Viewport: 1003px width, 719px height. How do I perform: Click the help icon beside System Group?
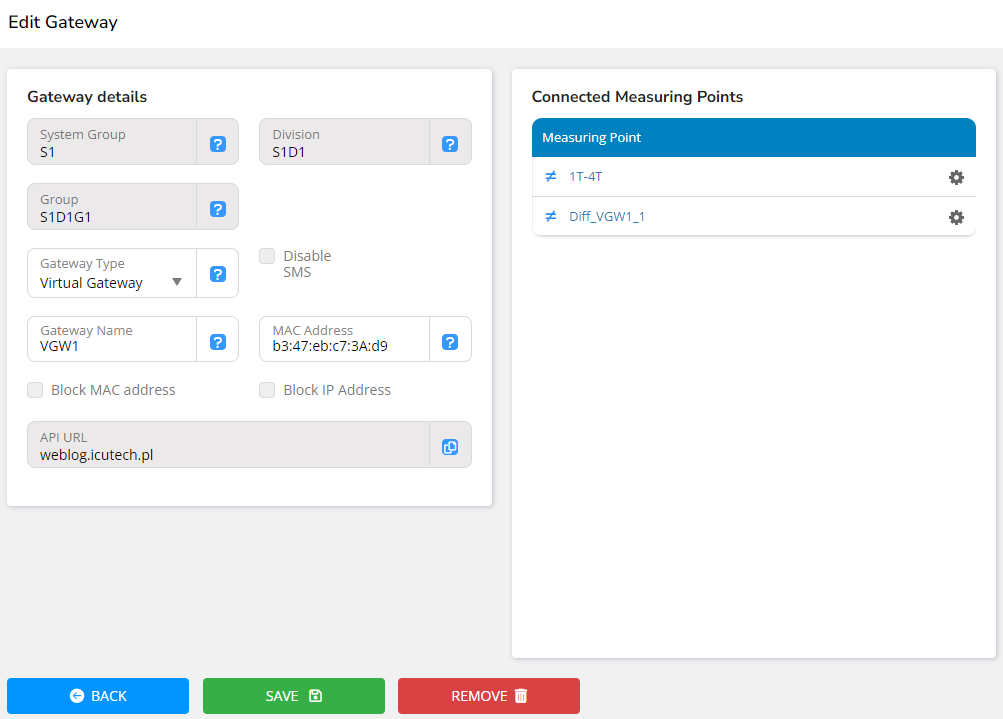pos(218,144)
